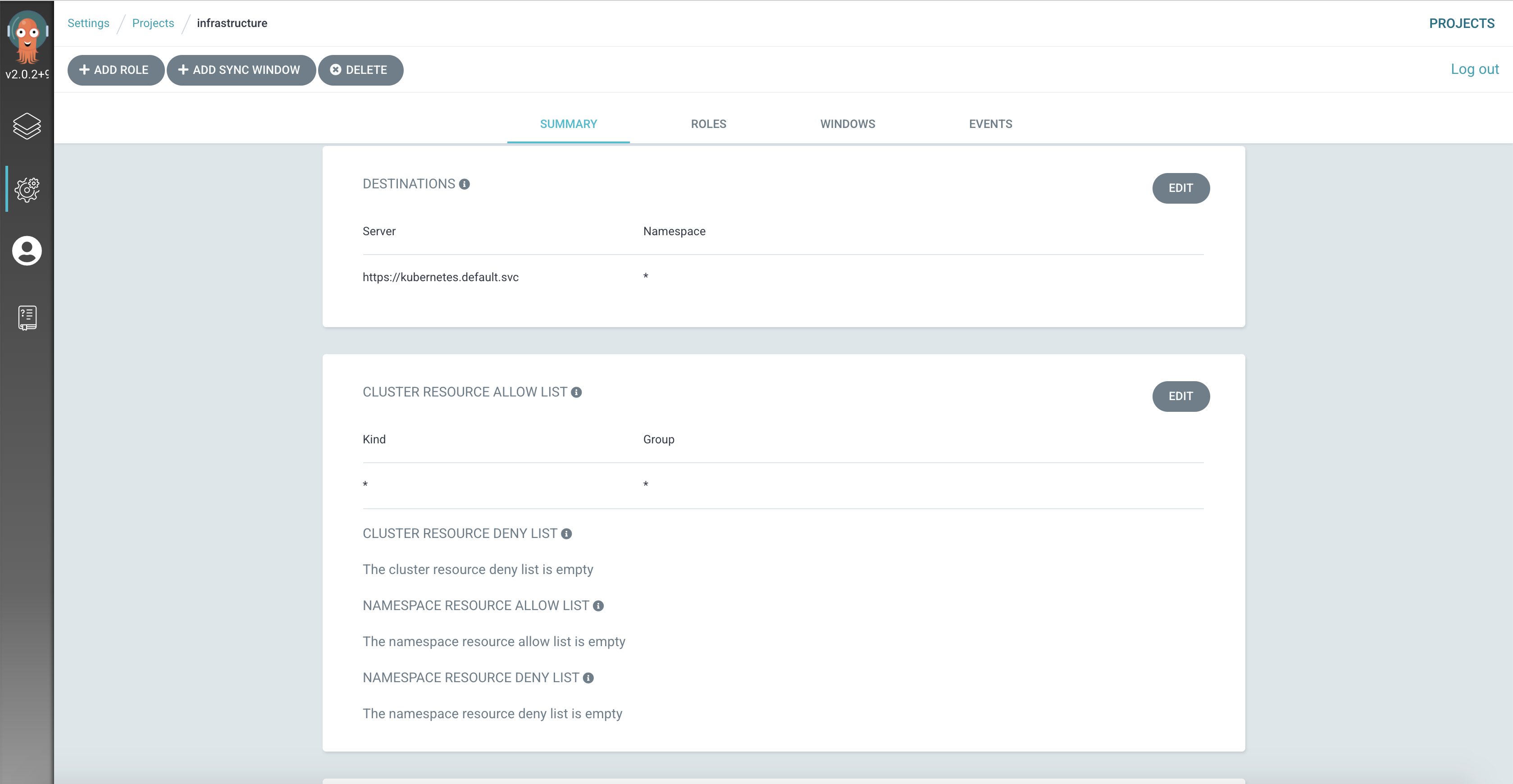The height and width of the screenshot is (784, 1513).
Task: Open the Applications layers icon in sidebar
Action: pyautogui.click(x=27, y=126)
